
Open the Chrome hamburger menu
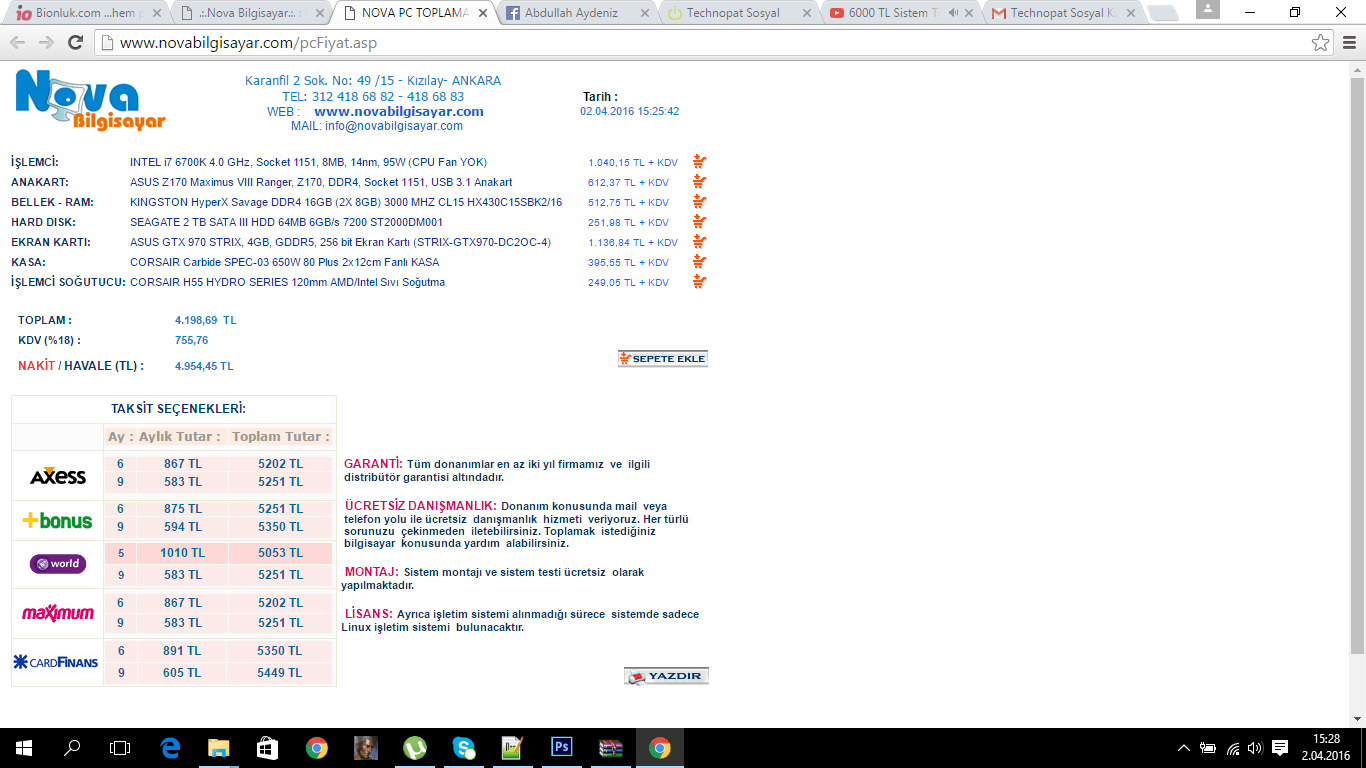coord(1348,43)
